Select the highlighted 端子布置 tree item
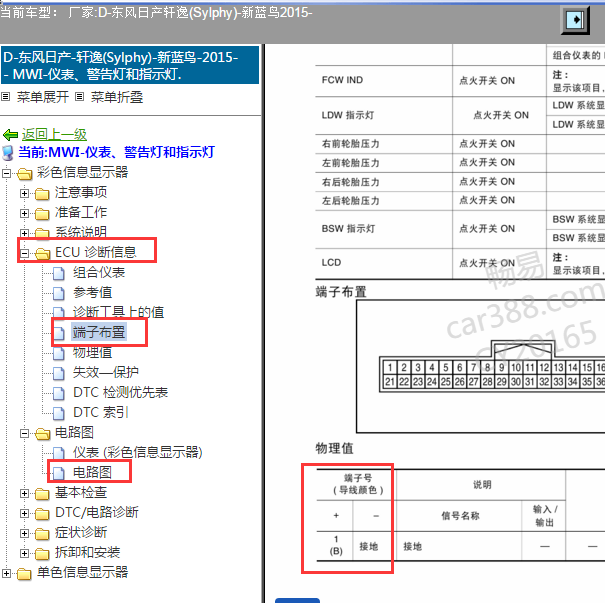 tap(99, 332)
